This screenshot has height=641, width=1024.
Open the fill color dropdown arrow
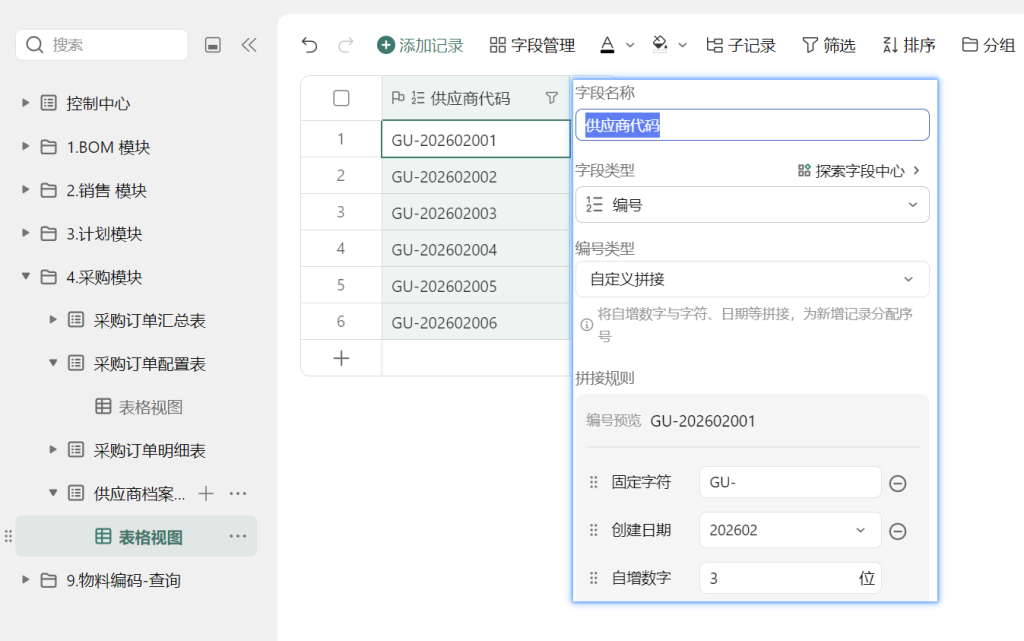point(682,46)
